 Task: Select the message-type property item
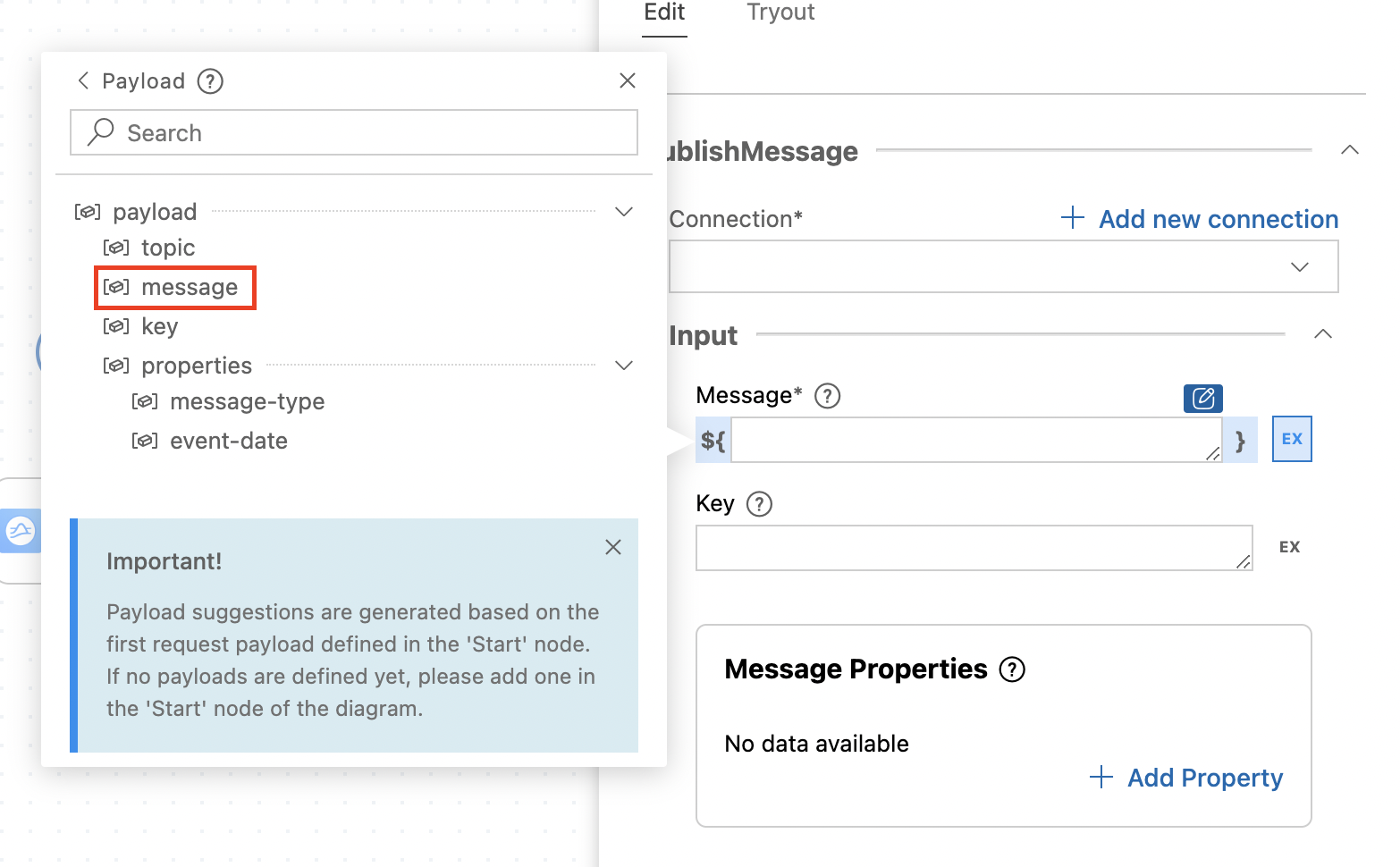point(247,401)
